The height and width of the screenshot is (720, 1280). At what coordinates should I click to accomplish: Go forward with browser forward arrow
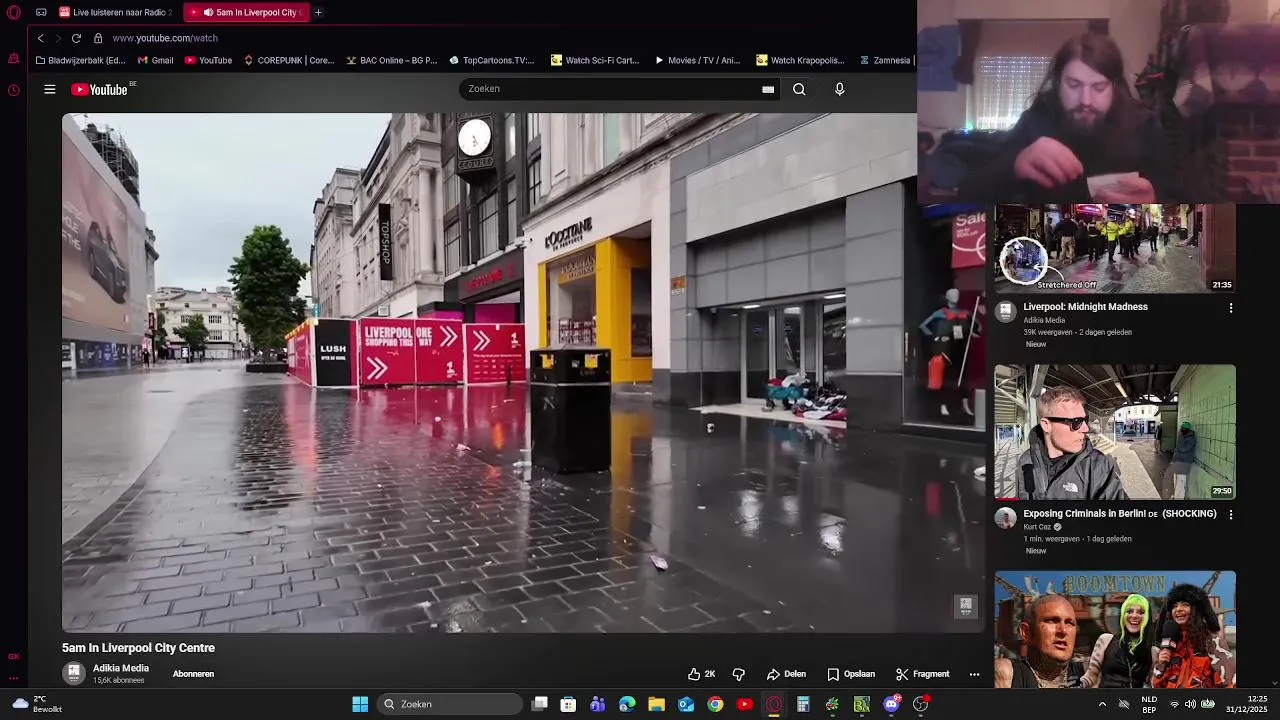(x=58, y=38)
